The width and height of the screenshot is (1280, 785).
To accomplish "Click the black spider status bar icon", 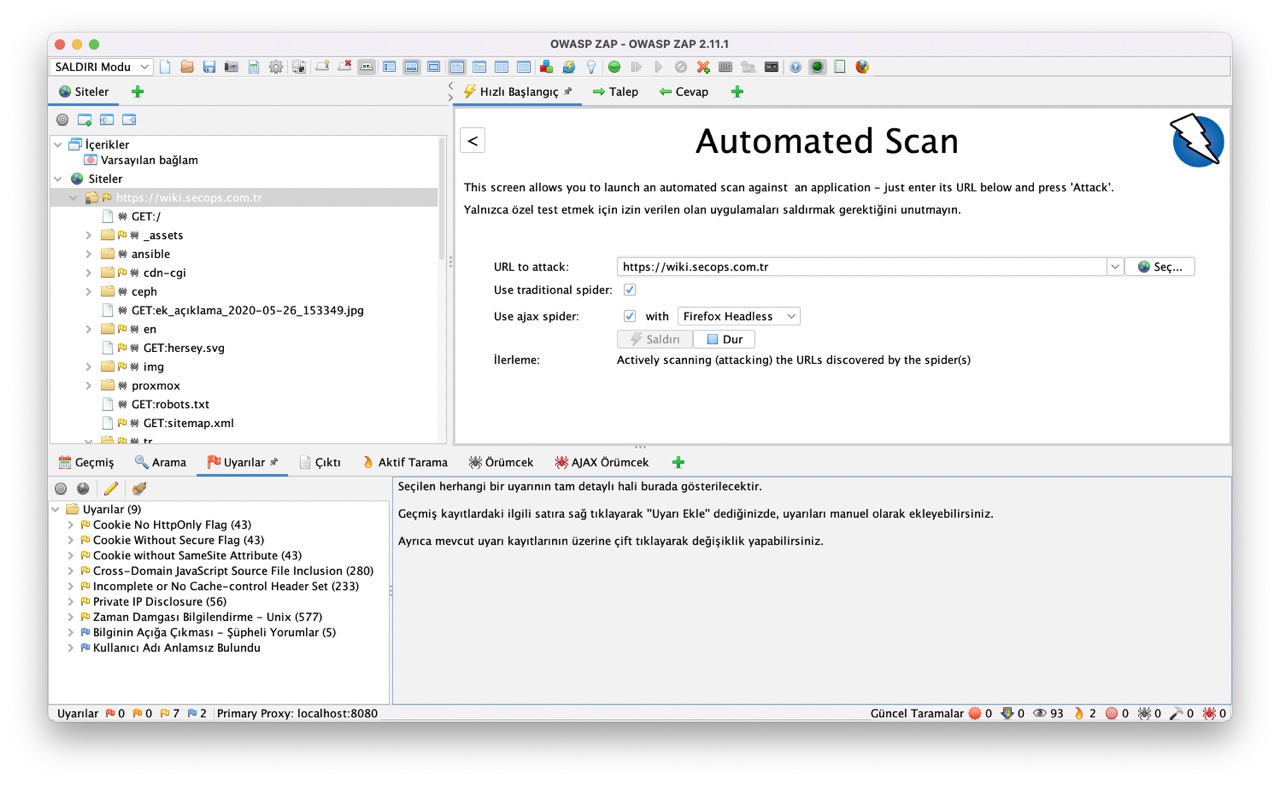I will (1144, 713).
